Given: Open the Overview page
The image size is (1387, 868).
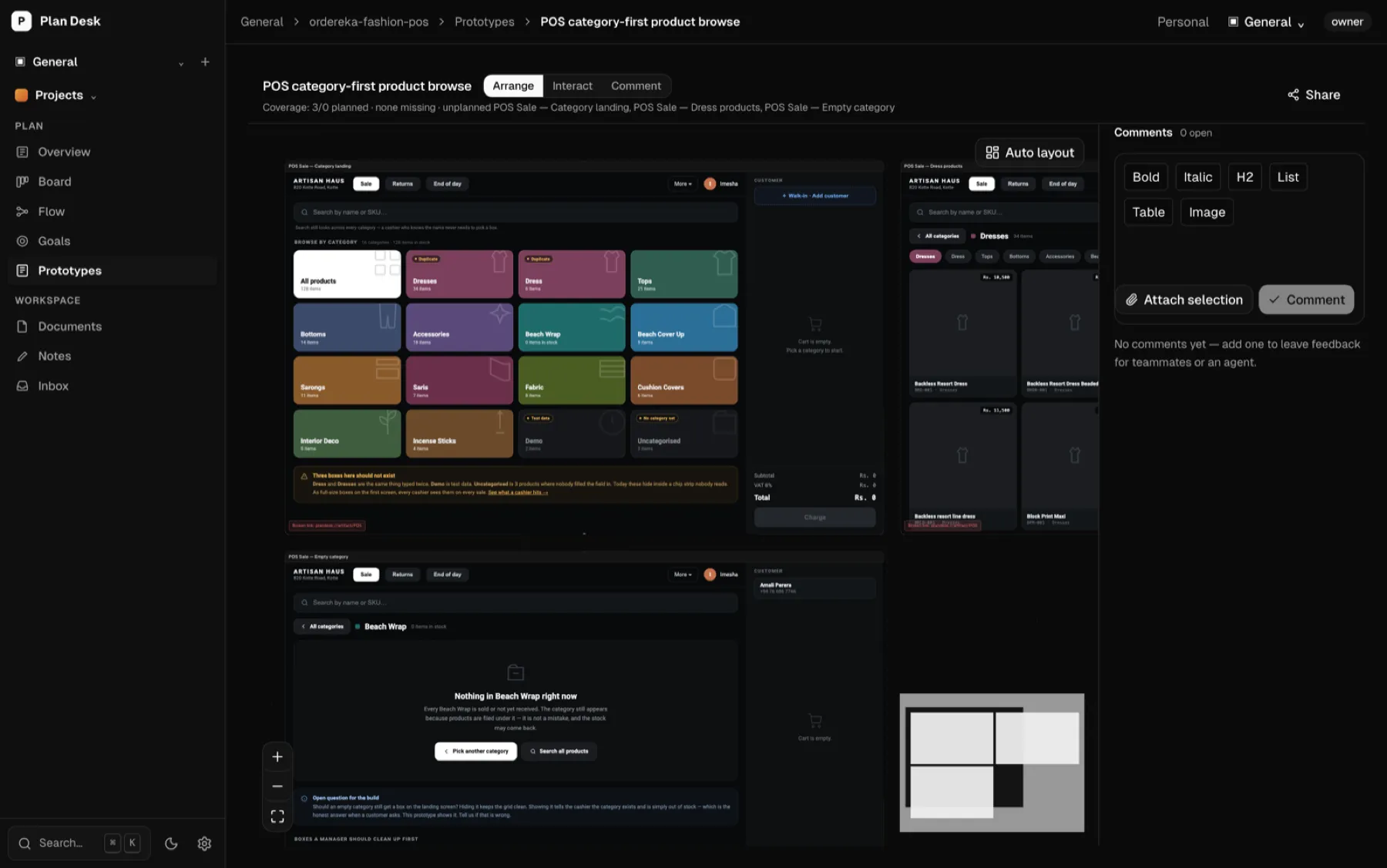Looking at the screenshot, I should (x=113, y=152).
